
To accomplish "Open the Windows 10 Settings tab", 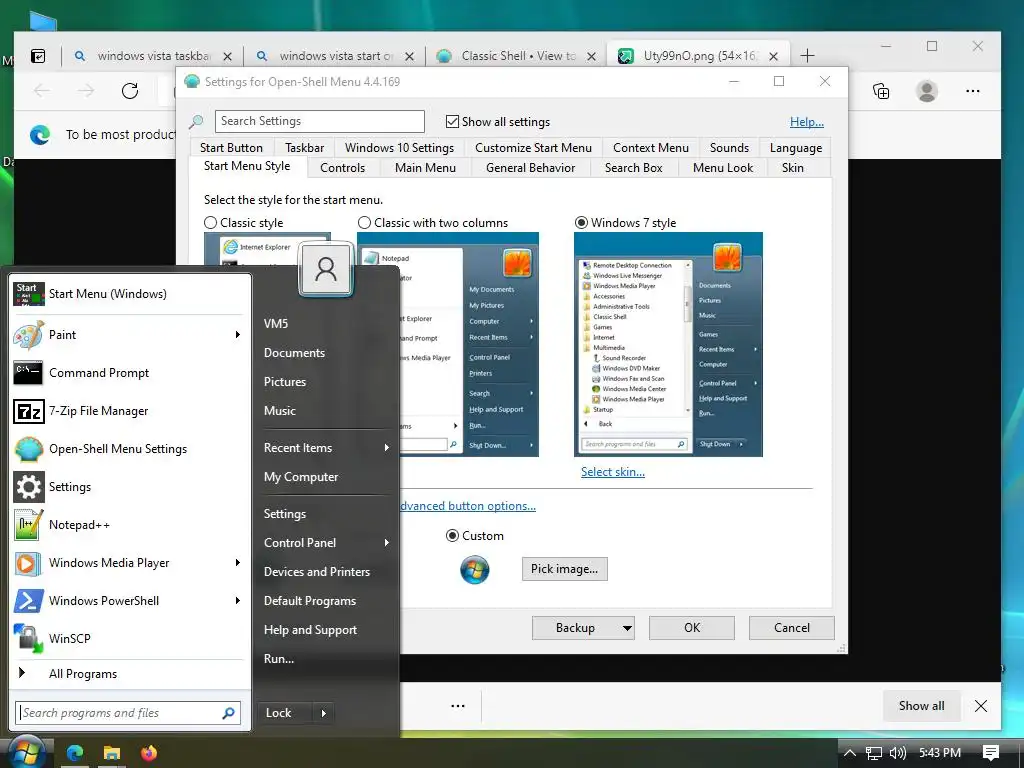I will coord(399,148).
